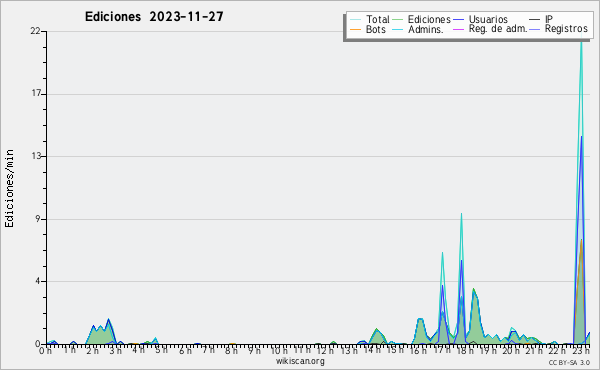Click the y-axis value 22
Image resolution: width=600 pixels, height=370 pixels.
tap(36, 31)
